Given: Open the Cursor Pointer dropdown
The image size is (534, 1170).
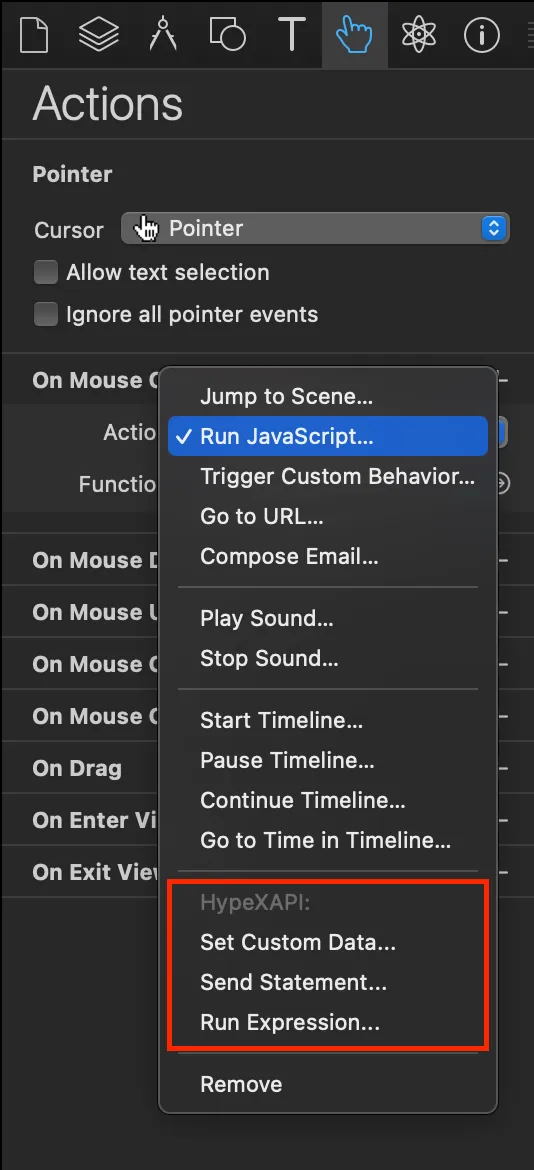Looking at the screenshot, I should click(315, 228).
